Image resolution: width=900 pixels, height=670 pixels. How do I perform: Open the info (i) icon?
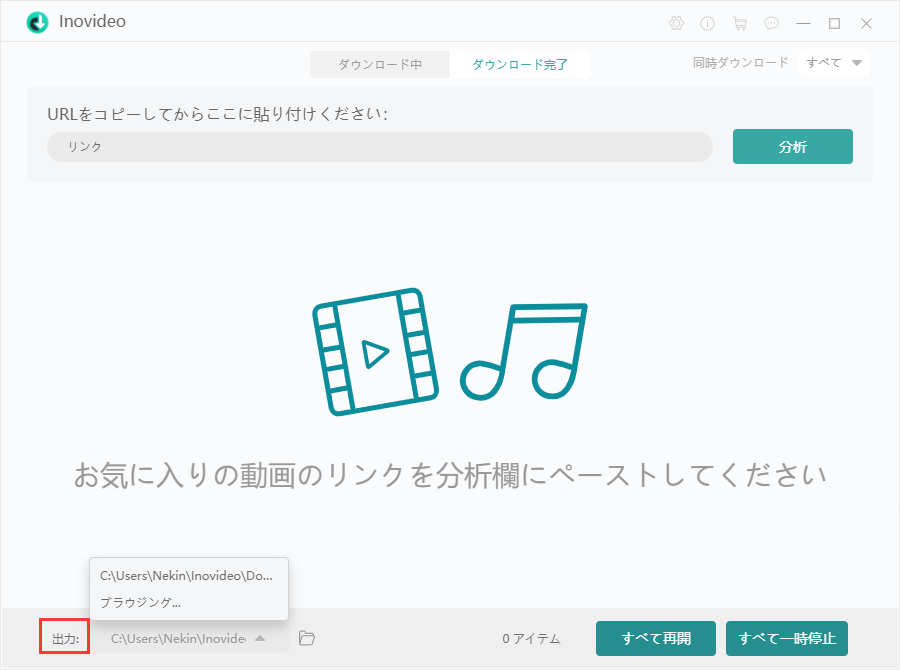[x=707, y=24]
